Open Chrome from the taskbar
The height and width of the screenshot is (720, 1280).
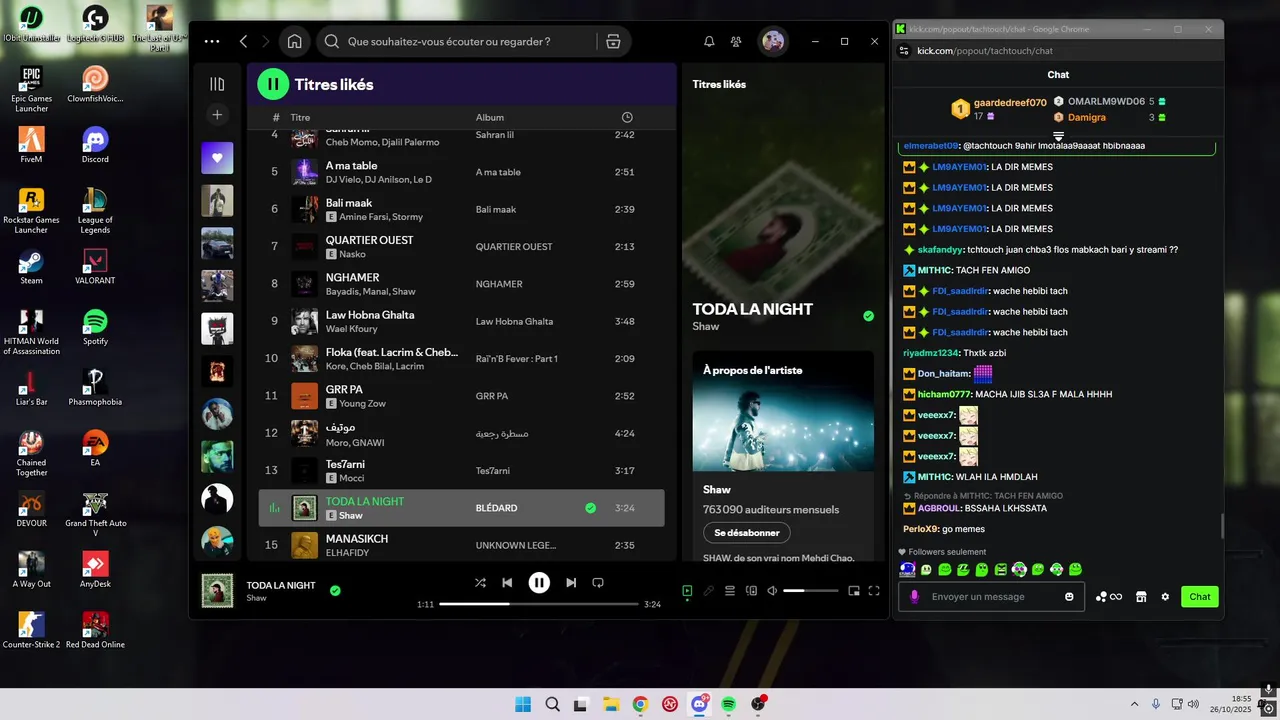coord(640,704)
